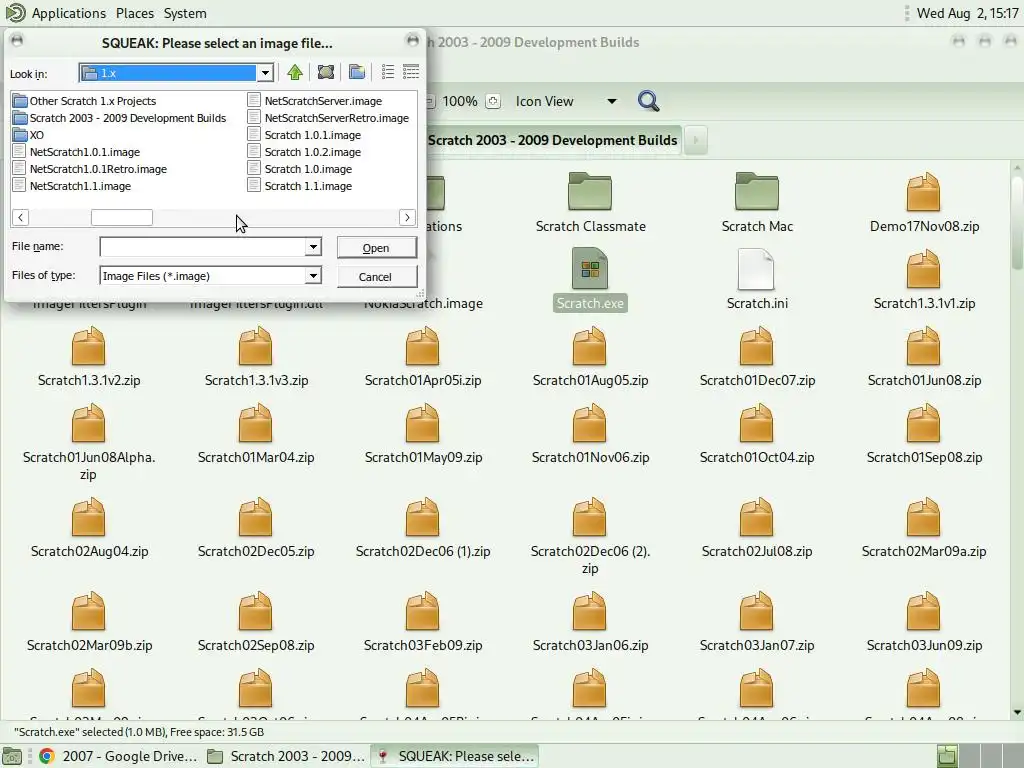The height and width of the screenshot is (768, 1024).
Task: Open the Places menu
Action: [x=135, y=13]
